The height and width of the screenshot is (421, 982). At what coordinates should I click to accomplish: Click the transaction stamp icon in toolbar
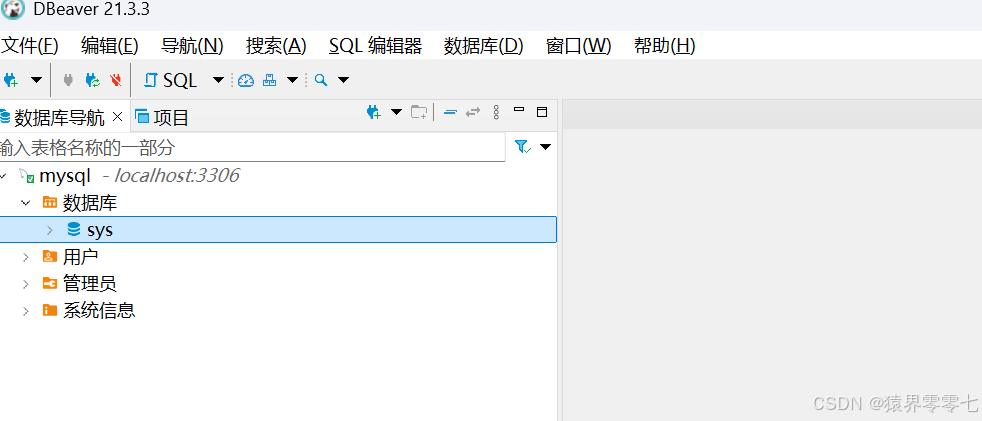pyautogui.click(x=269, y=80)
